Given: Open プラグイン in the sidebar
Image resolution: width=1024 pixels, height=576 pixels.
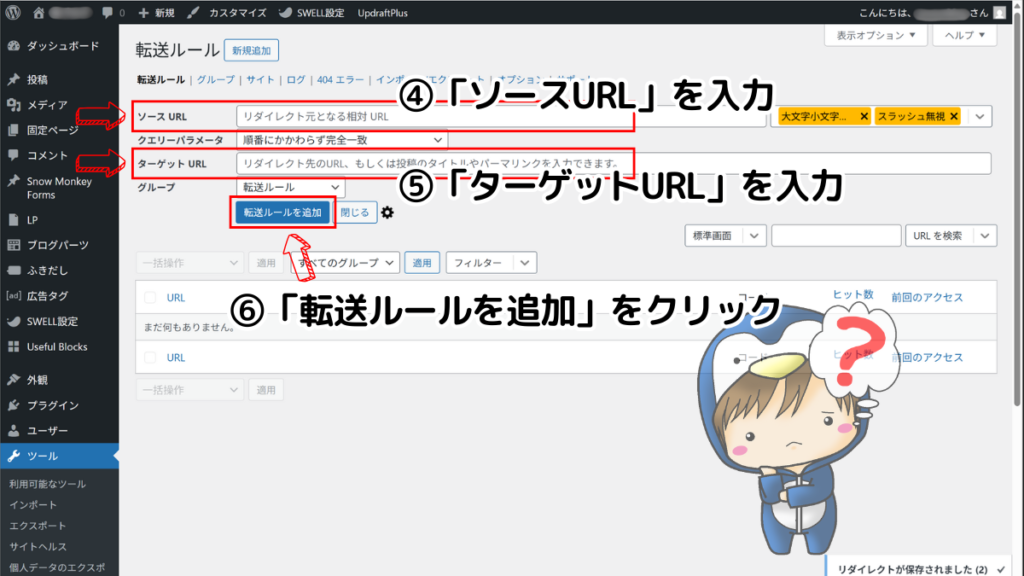Looking at the screenshot, I should pos(59,405).
